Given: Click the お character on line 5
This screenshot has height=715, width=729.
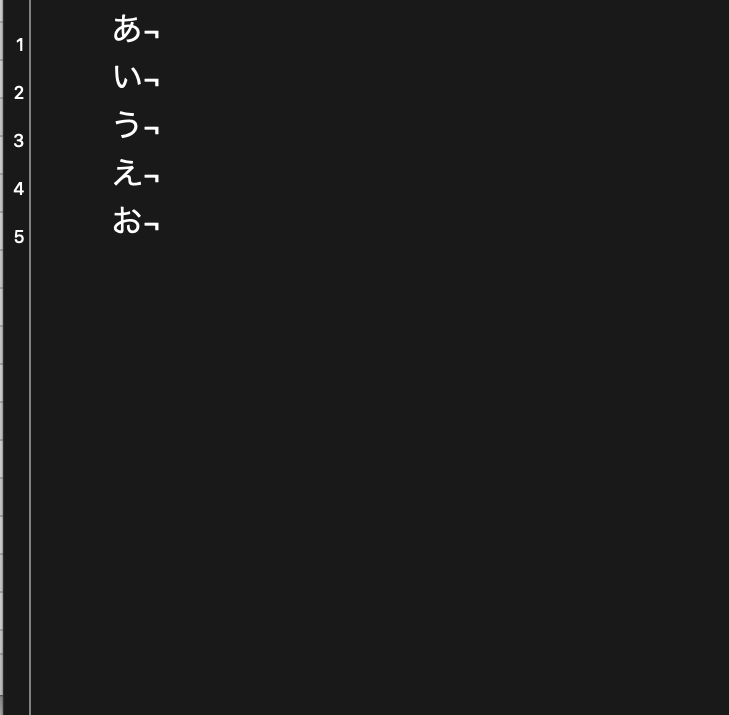Looking at the screenshot, I should (127, 220).
